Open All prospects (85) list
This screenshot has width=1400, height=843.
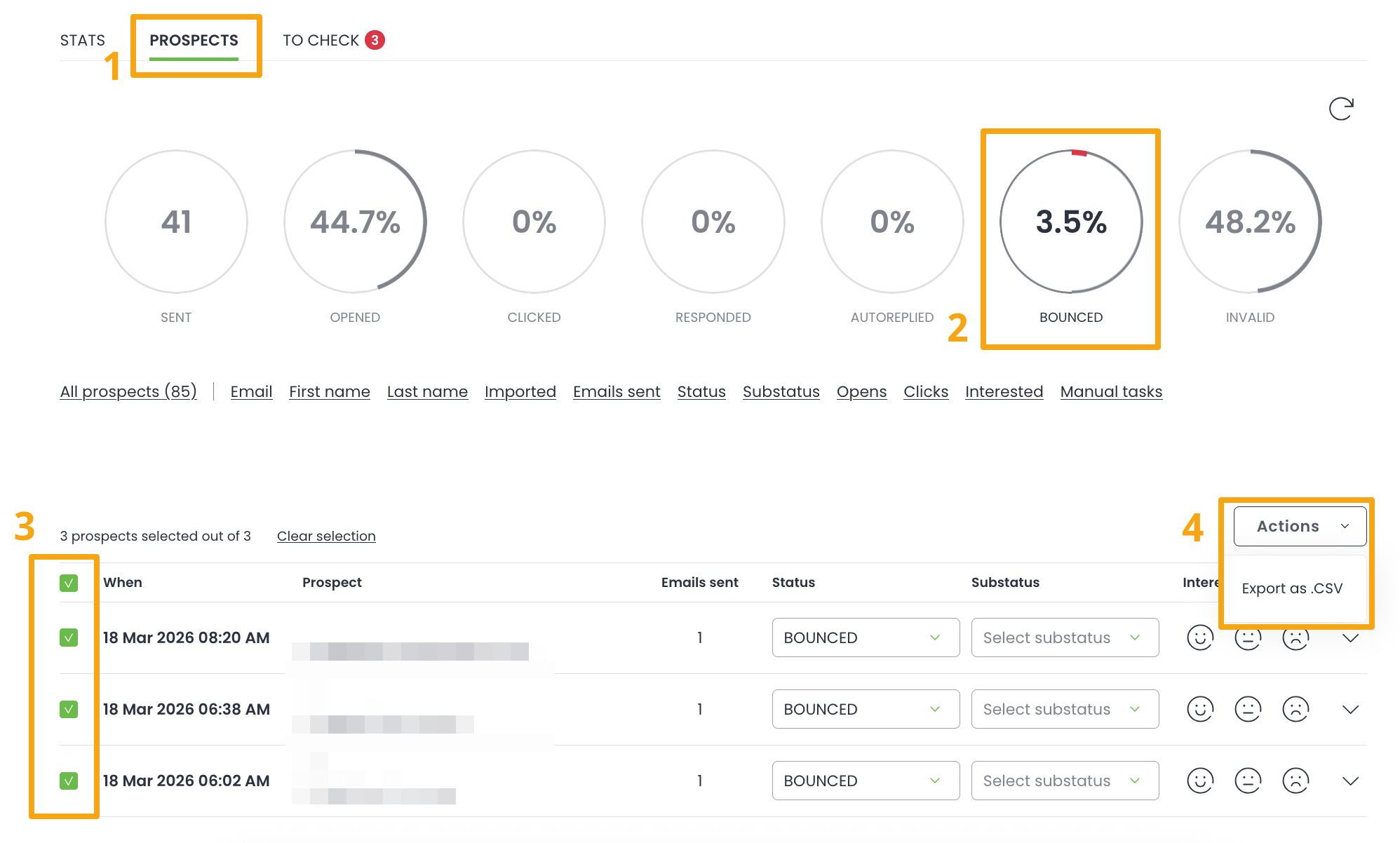(x=128, y=391)
